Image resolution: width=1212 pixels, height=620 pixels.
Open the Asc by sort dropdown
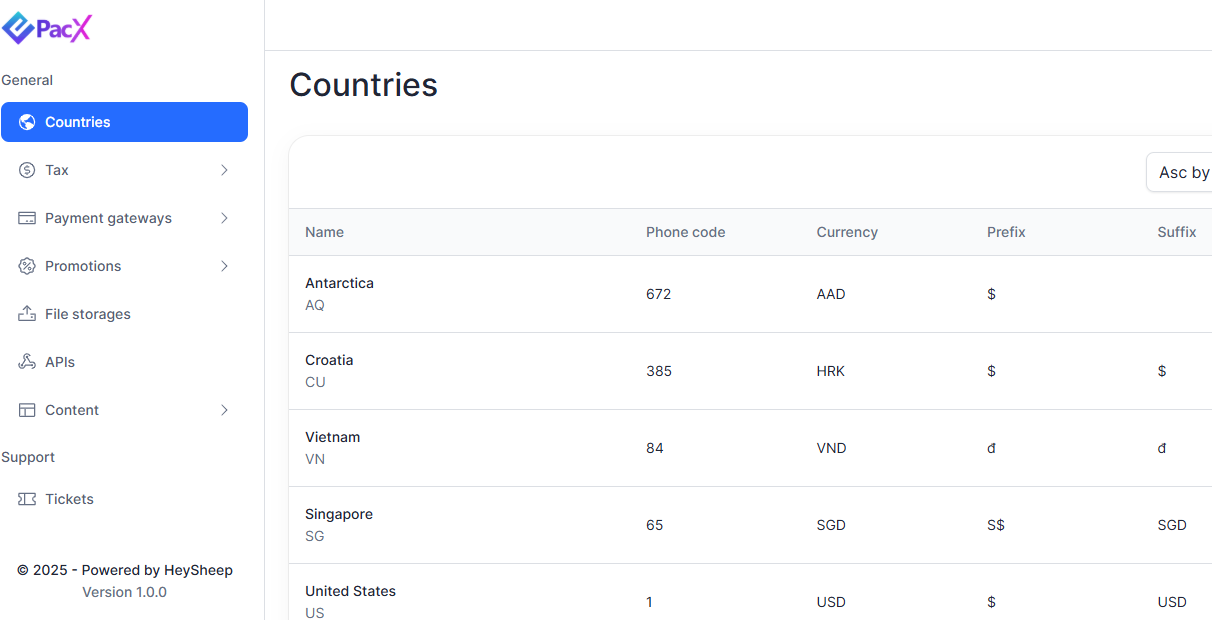[x=1183, y=173]
